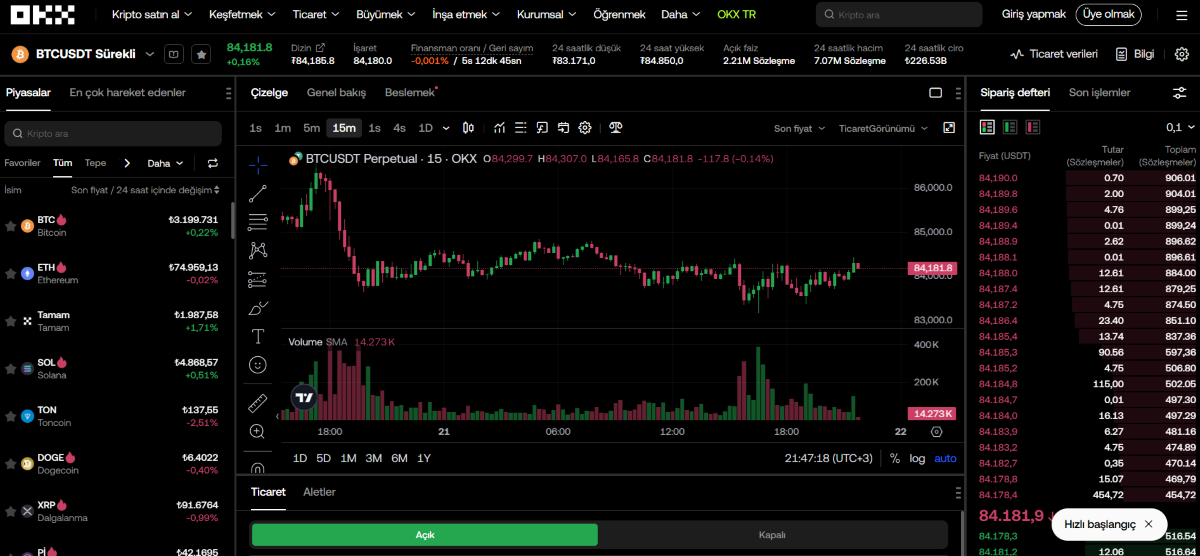Open the emoji sticker tool

point(257,365)
